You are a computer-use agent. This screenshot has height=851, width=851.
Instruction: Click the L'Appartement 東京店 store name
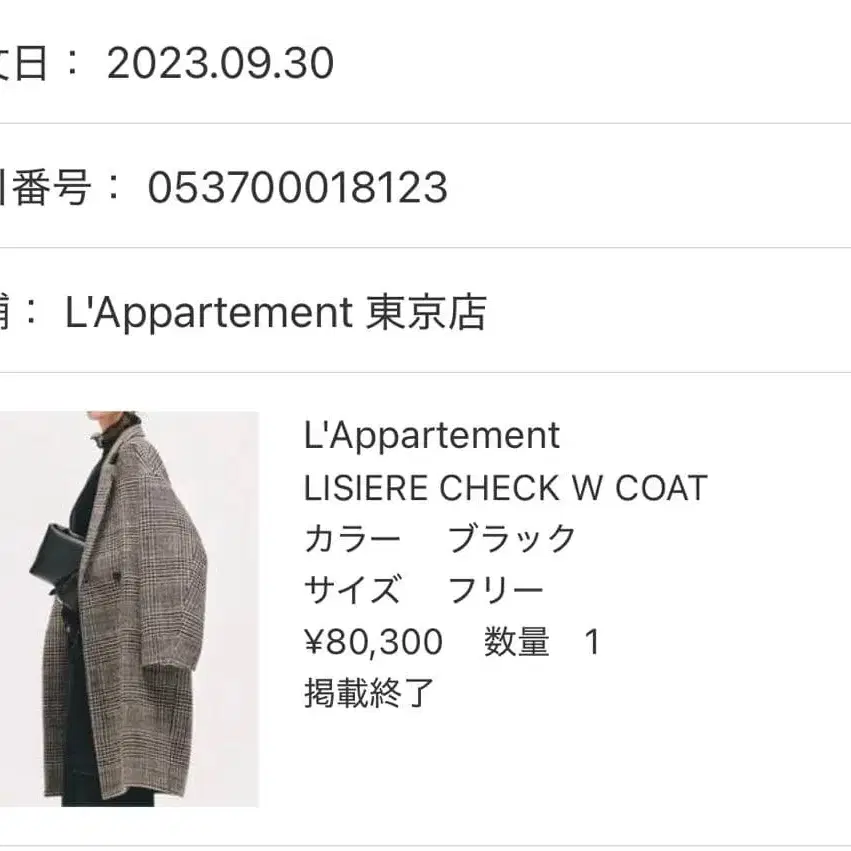(x=276, y=313)
